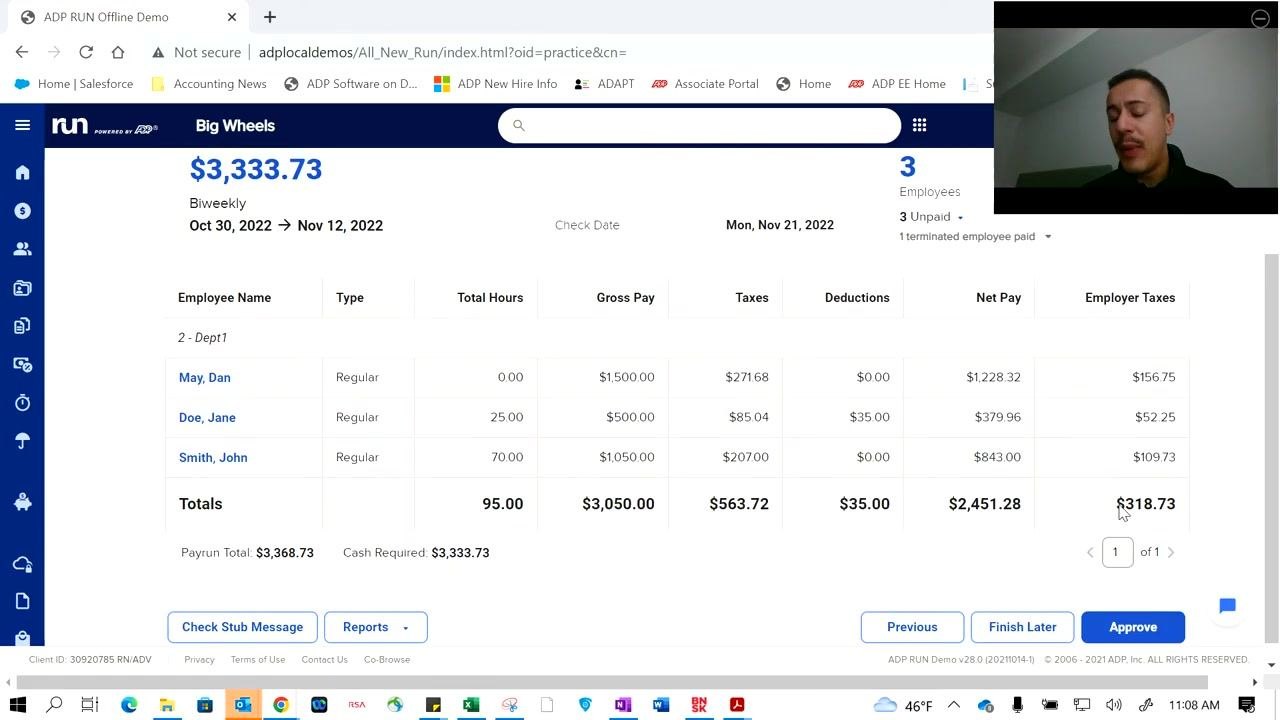Open employee Smith, John link
Image resolution: width=1280 pixels, height=720 pixels.
click(x=213, y=457)
